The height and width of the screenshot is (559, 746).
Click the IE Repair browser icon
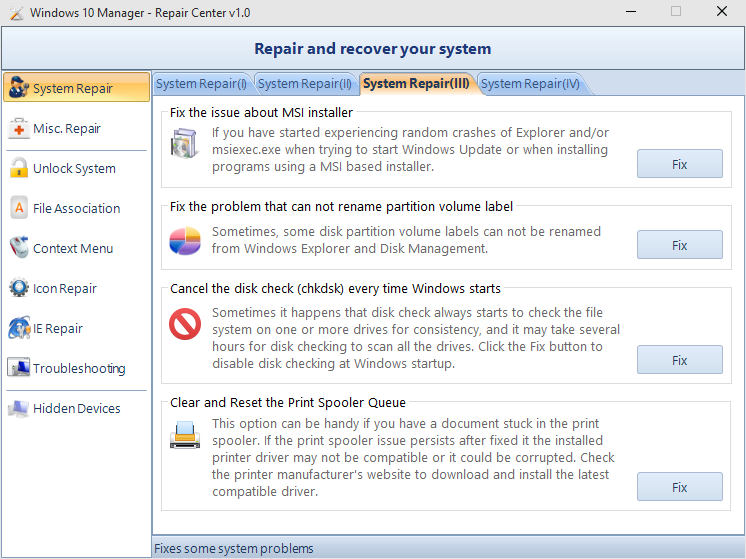[19, 328]
